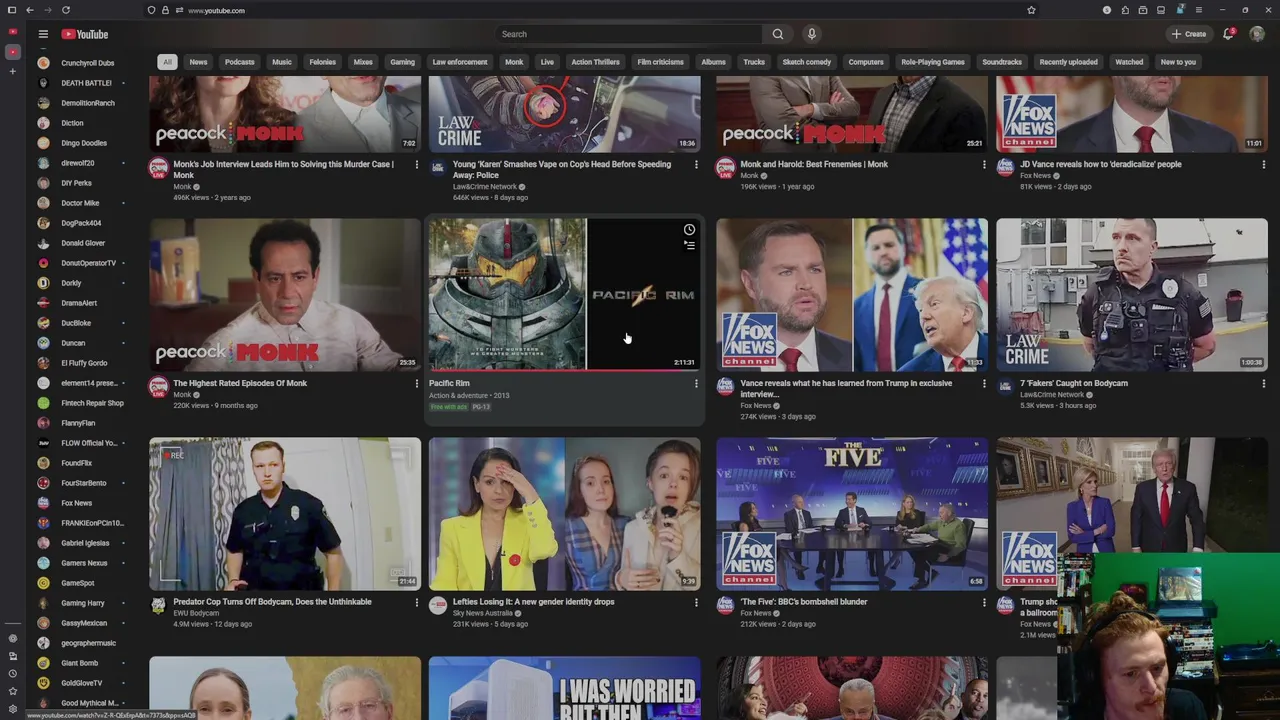This screenshot has height=720, width=1280.
Task: Open Giant Bomb subscription in sidebar
Action: (80, 663)
